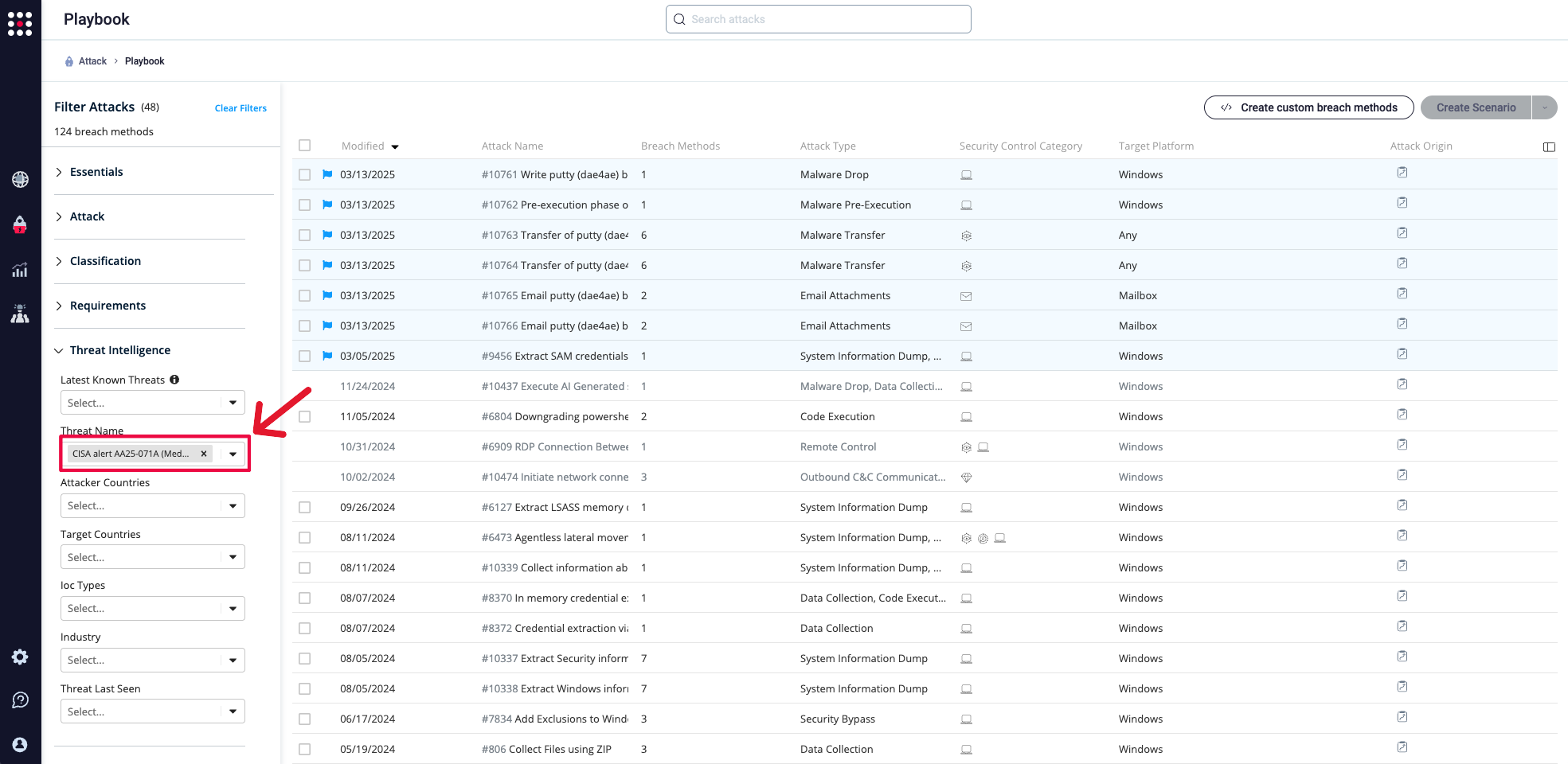The height and width of the screenshot is (764, 1568).
Task: Open the user profile icon in sidebar
Action: [20, 744]
